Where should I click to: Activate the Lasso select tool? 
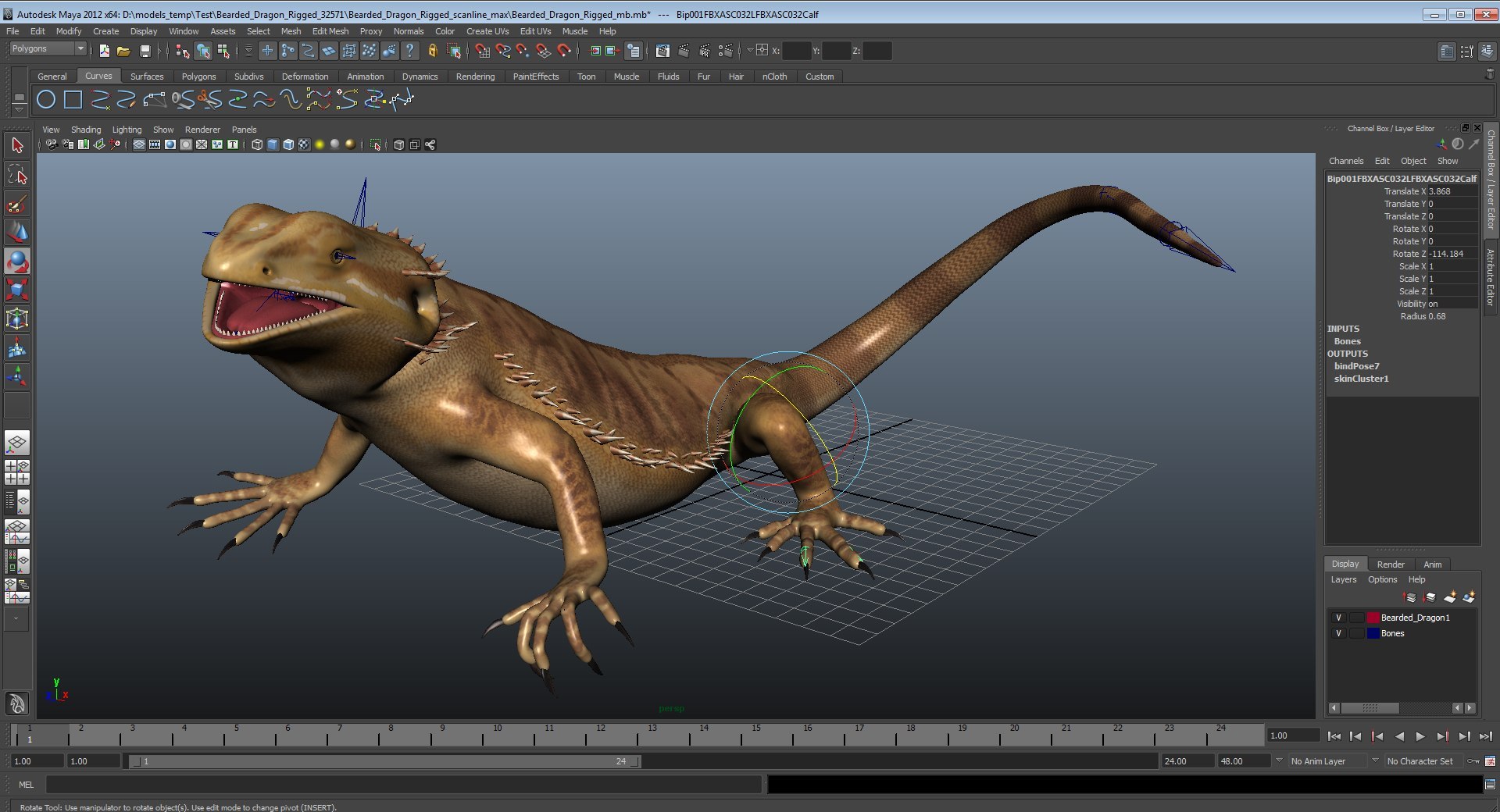pyautogui.click(x=17, y=174)
